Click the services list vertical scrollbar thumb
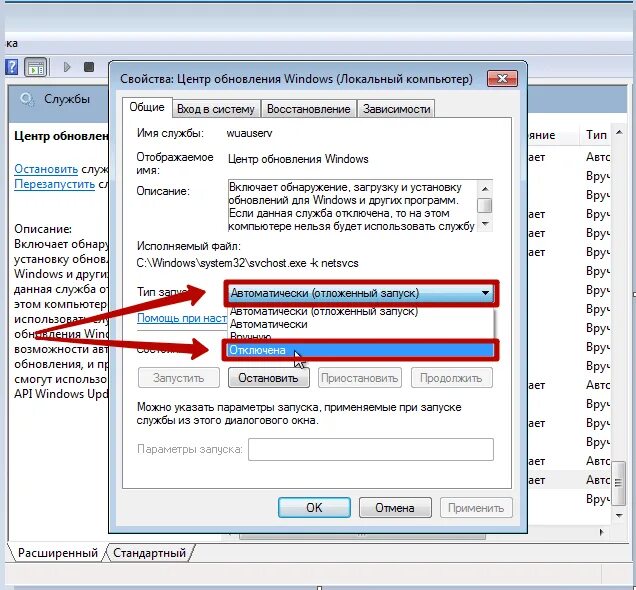The image size is (636, 590). tap(618, 483)
